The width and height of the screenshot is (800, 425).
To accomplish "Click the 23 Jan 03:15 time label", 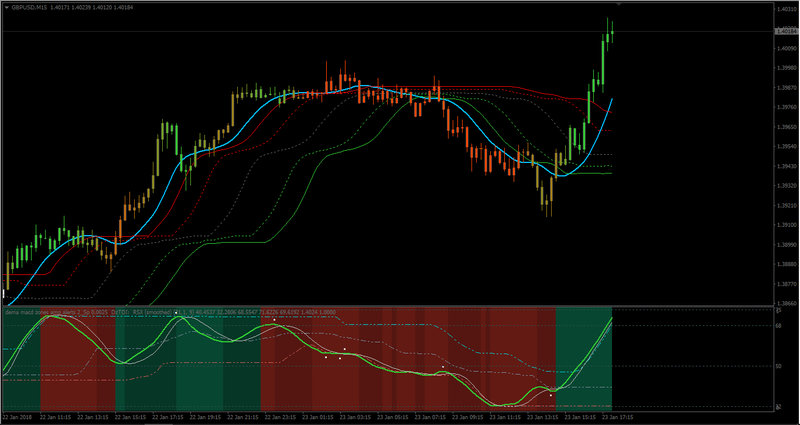I will point(354,417).
